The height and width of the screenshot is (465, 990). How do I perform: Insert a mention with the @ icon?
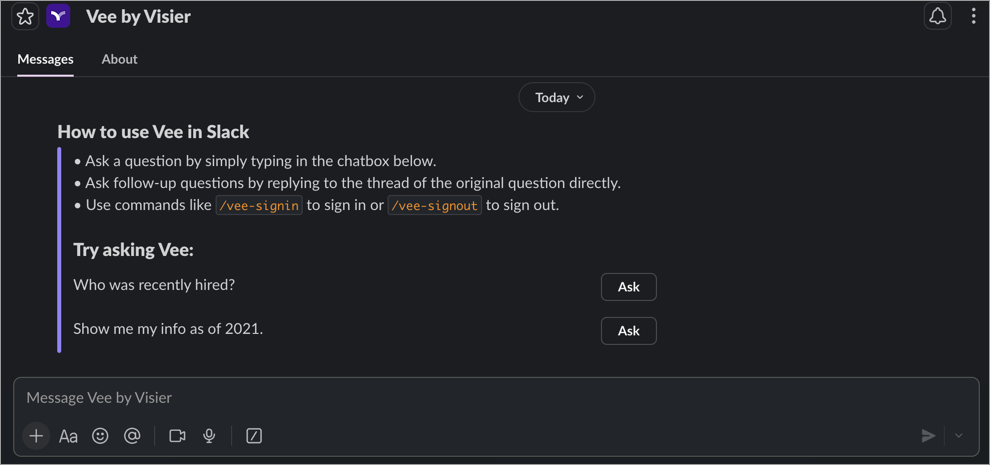132,436
